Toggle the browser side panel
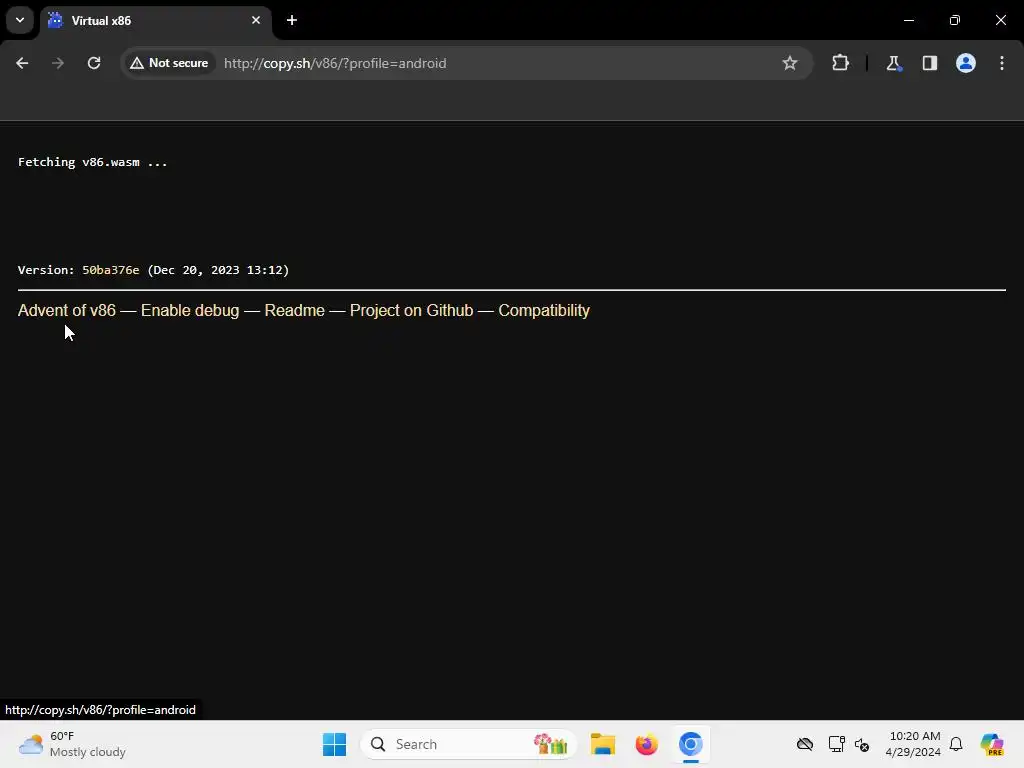The width and height of the screenshot is (1024, 768). (x=929, y=63)
